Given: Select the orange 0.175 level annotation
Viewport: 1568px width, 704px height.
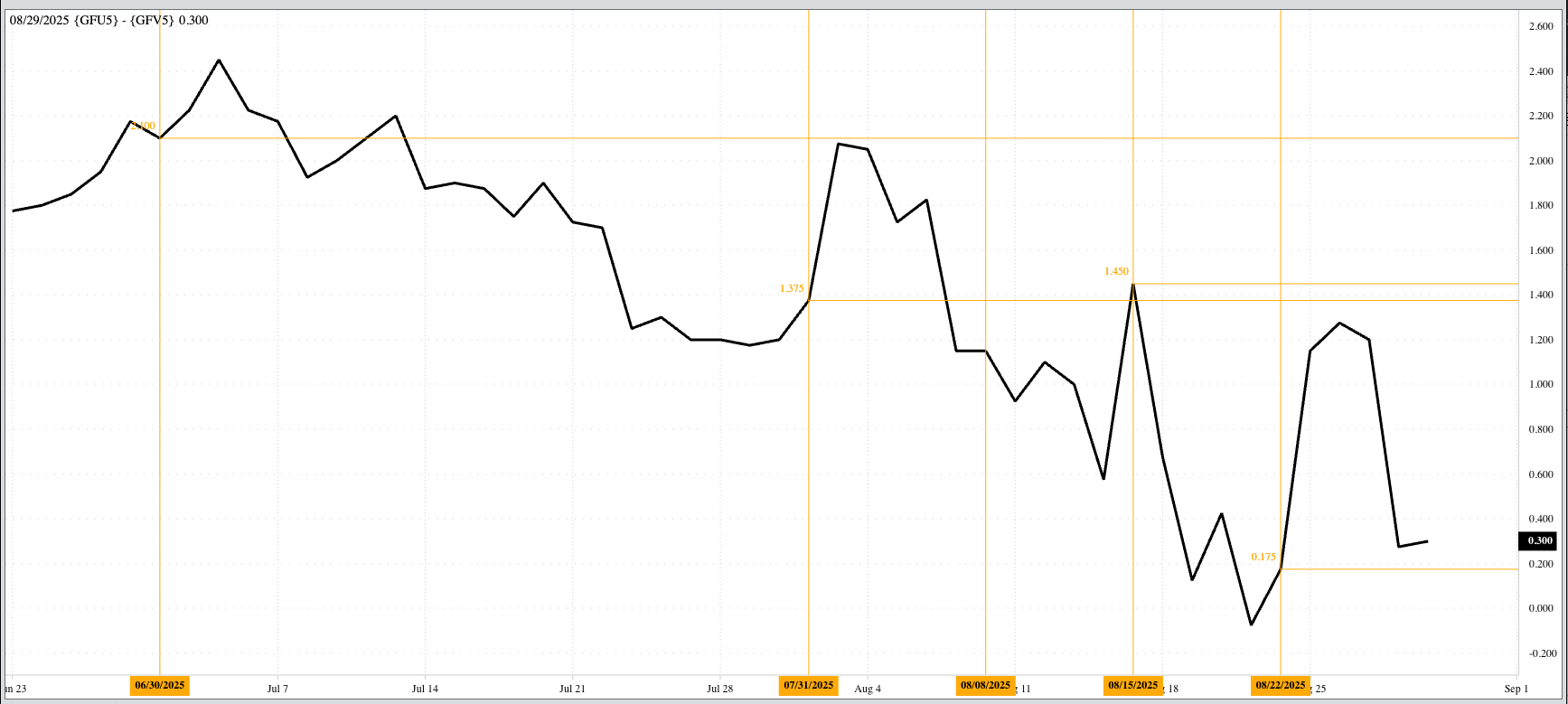Looking at the screenshot, I should click(x=1263, y=557).
